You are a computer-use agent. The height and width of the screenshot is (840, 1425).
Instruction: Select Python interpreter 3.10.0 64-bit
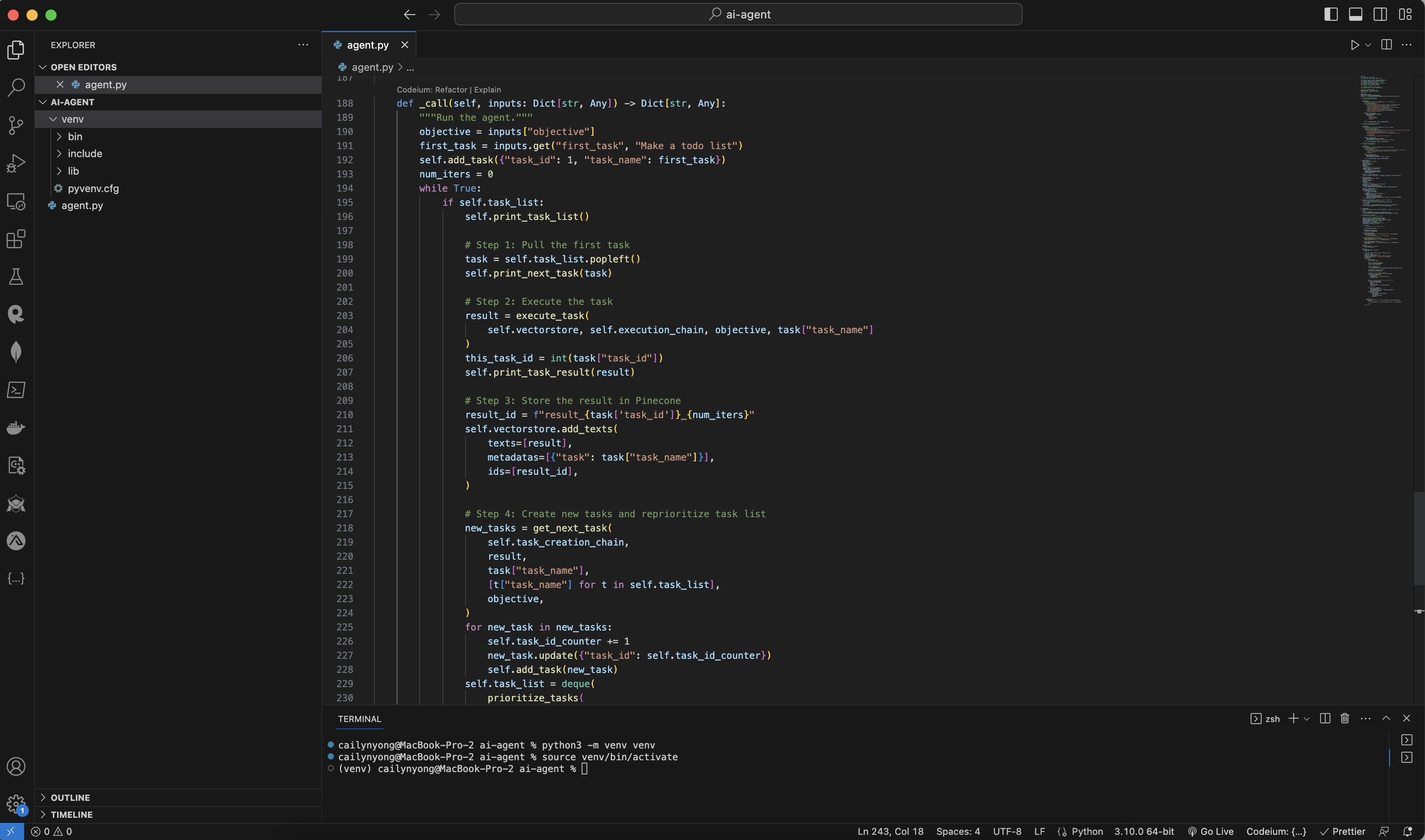1144,832
